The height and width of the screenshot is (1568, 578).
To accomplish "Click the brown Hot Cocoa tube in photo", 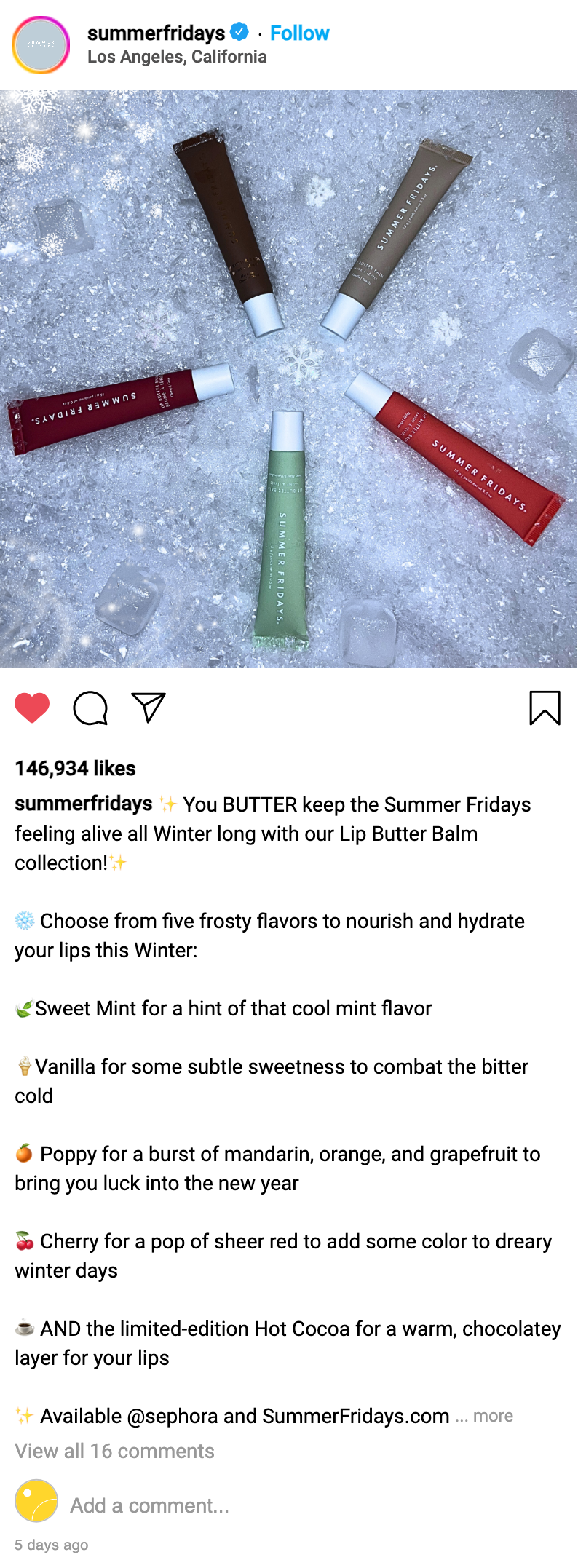I will point(229,231).
